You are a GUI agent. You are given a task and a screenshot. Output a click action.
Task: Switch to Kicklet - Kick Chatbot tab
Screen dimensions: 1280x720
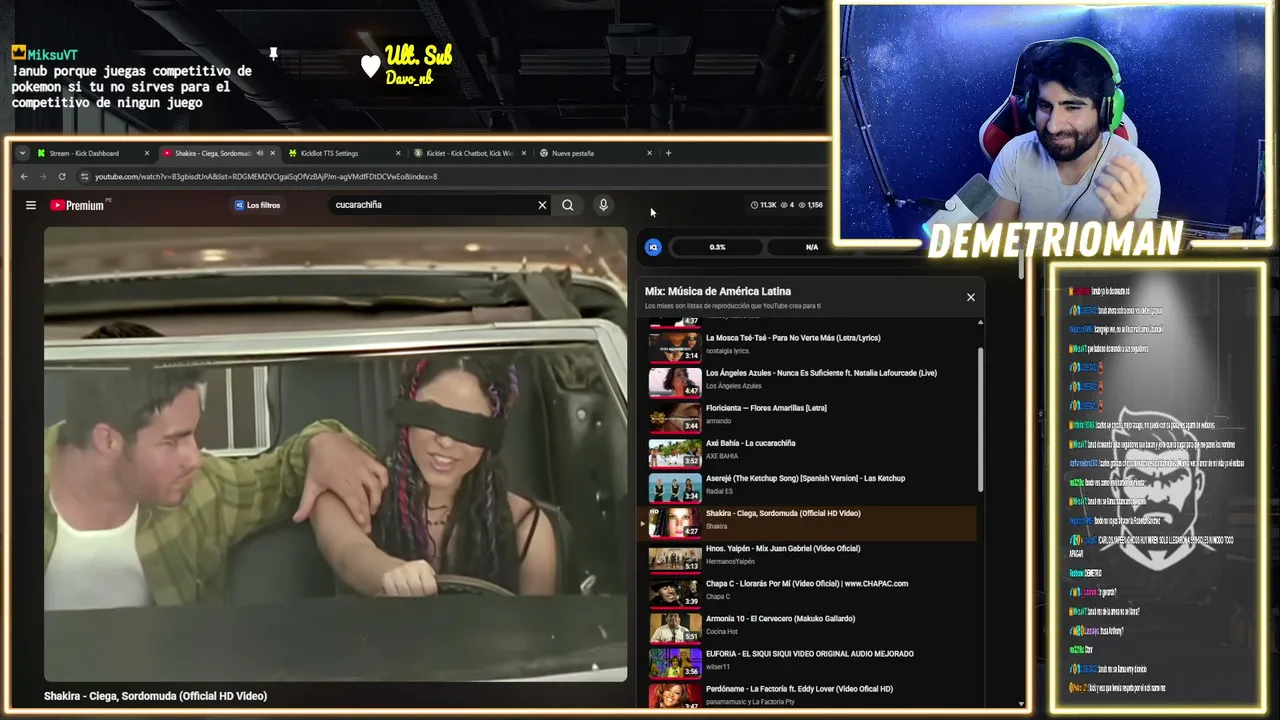469,153
